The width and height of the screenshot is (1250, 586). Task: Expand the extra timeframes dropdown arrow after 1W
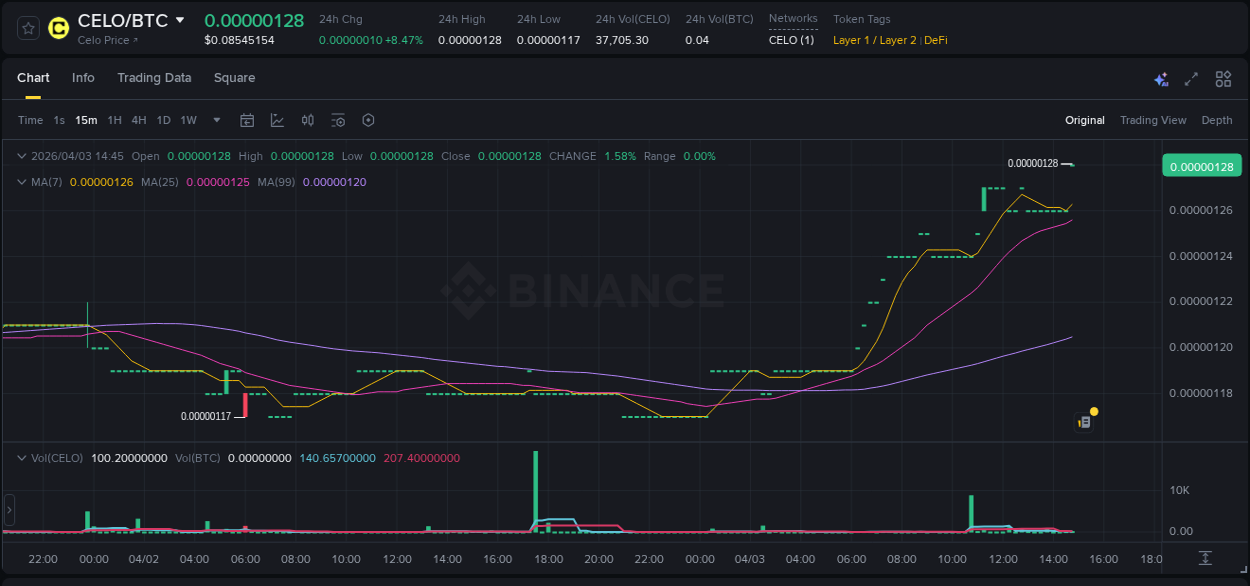(x=215, y=120)
